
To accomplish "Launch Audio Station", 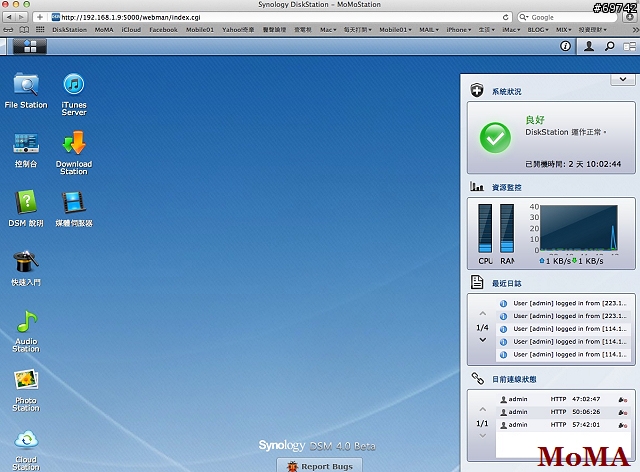I will (x=26, y=331).
